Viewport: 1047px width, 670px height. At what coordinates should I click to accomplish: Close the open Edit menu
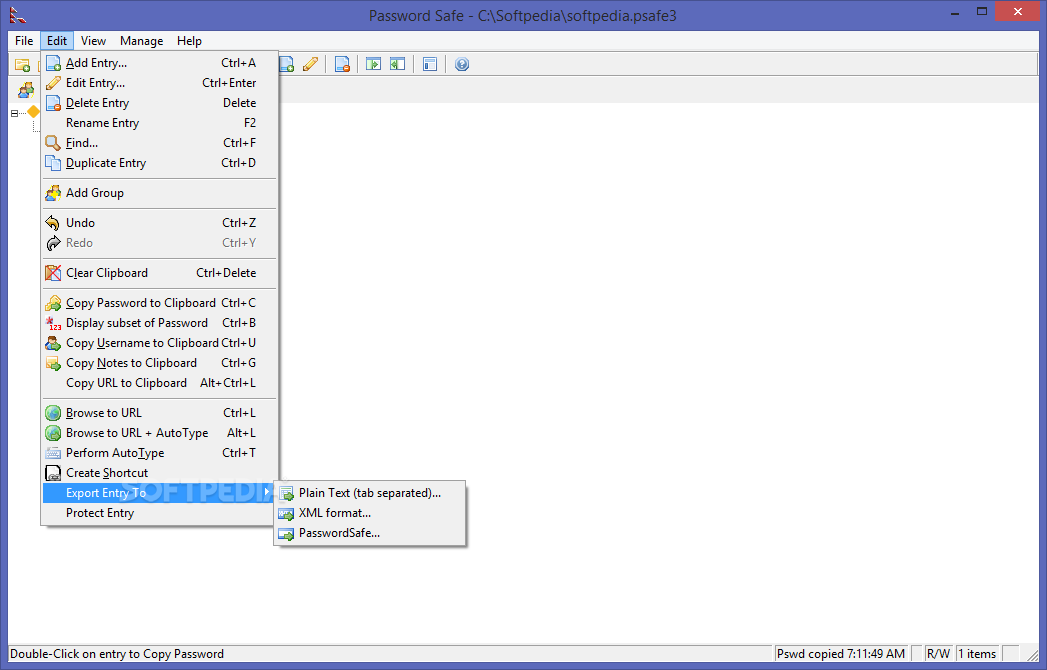[x=57, y=41]
